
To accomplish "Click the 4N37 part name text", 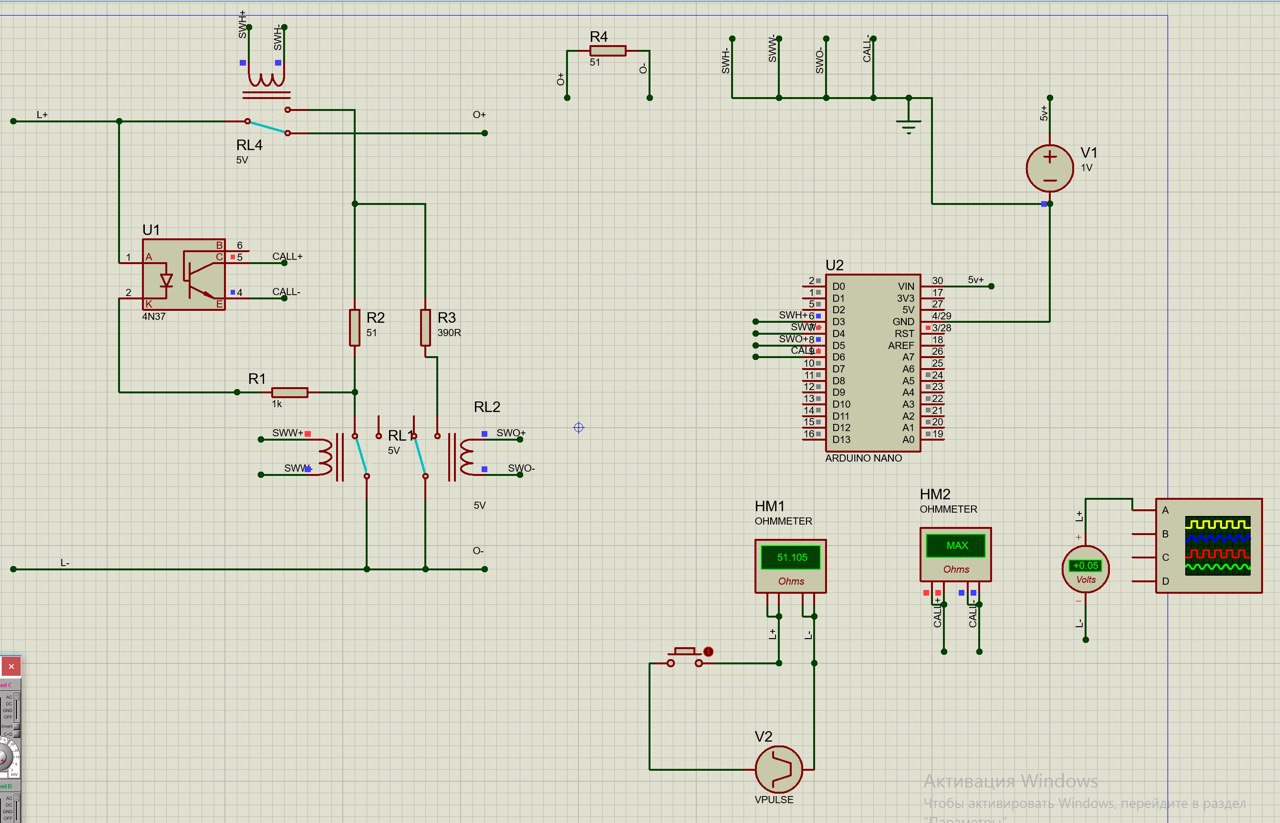I will pos(156,316).
